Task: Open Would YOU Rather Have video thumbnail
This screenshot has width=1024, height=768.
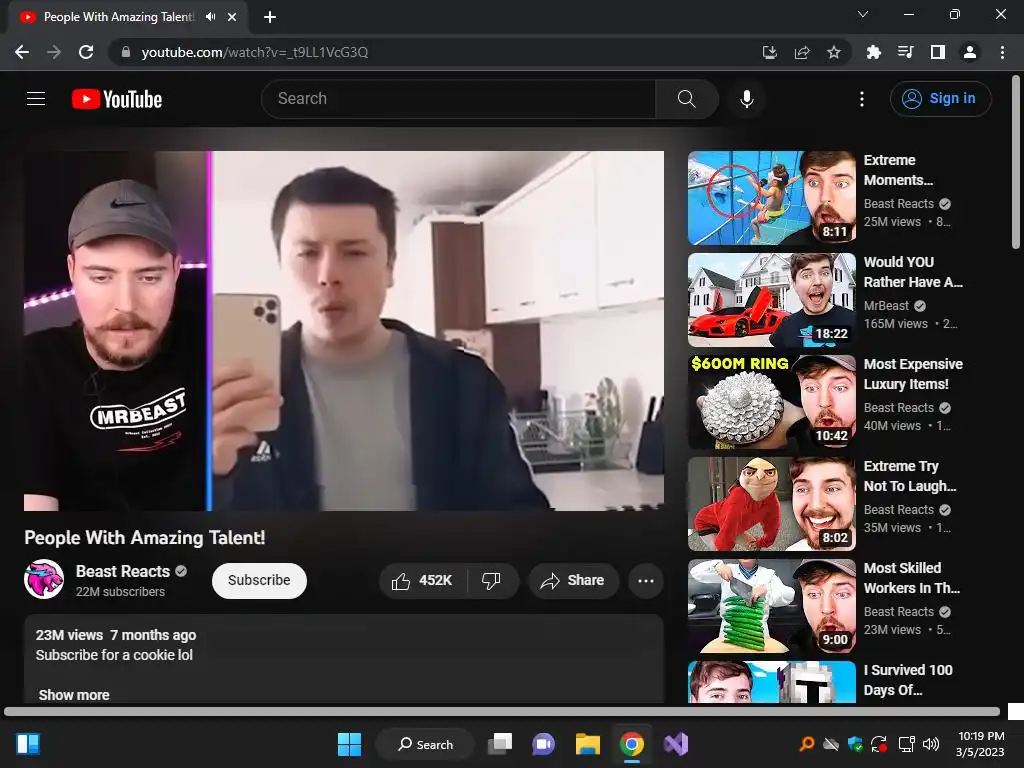Action: pyautogui.click(x=771, y=300)
